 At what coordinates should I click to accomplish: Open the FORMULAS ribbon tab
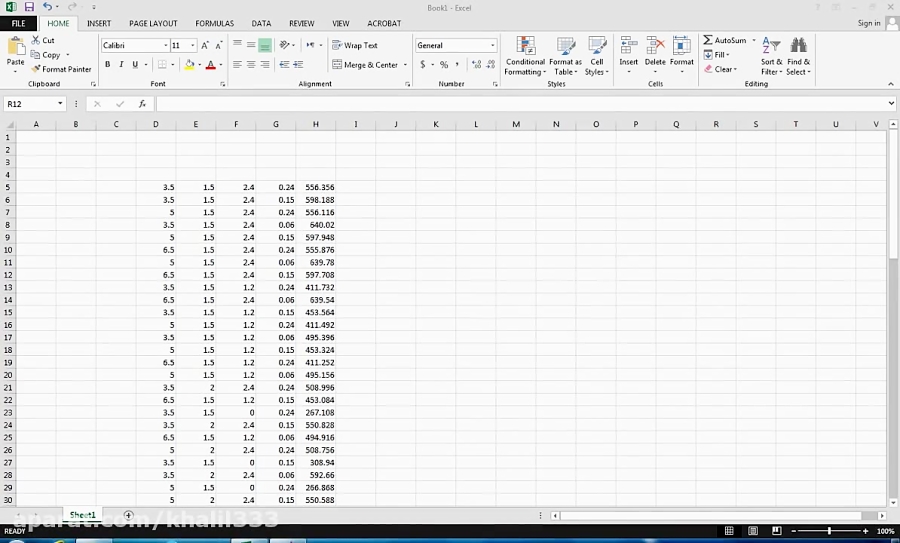tap(214, 23)
